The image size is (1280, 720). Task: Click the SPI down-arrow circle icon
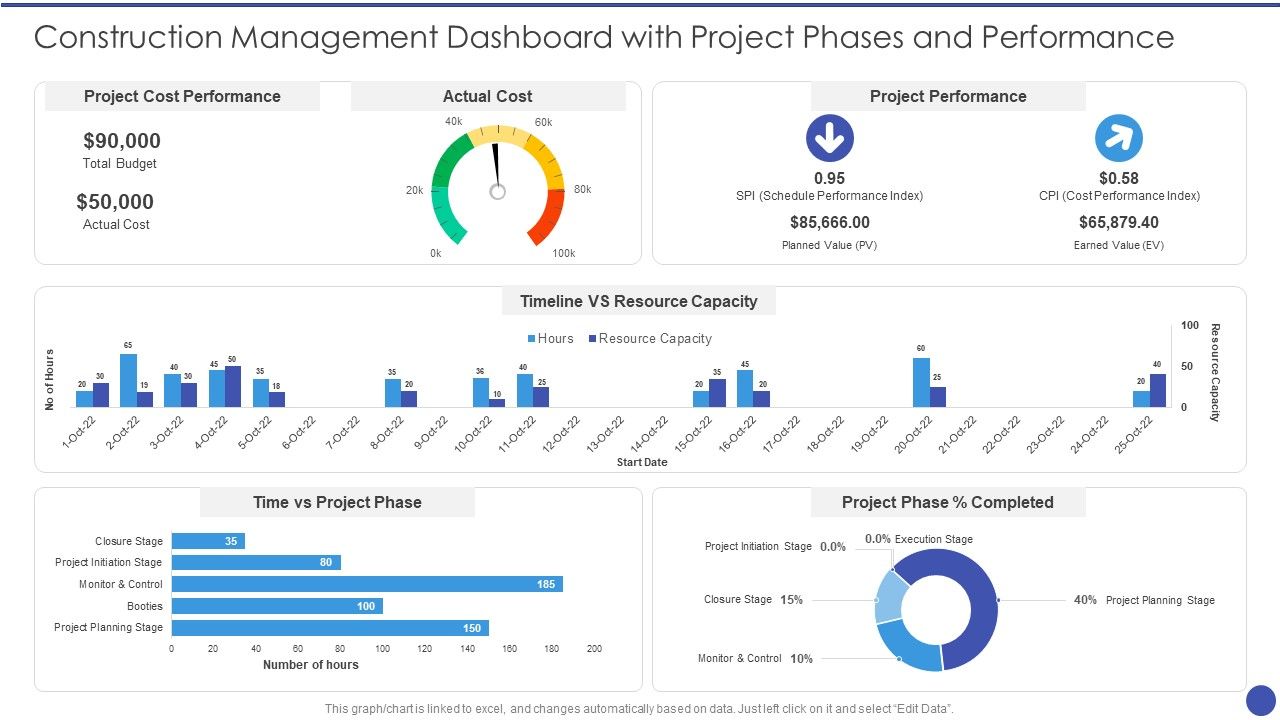point(830,138)
